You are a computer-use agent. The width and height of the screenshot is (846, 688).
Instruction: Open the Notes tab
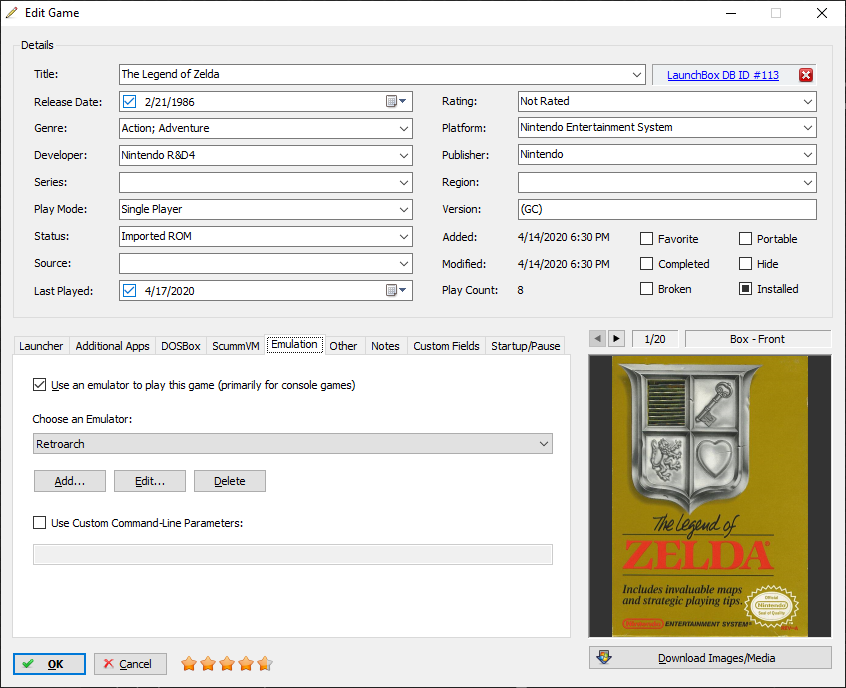point(385,346)
